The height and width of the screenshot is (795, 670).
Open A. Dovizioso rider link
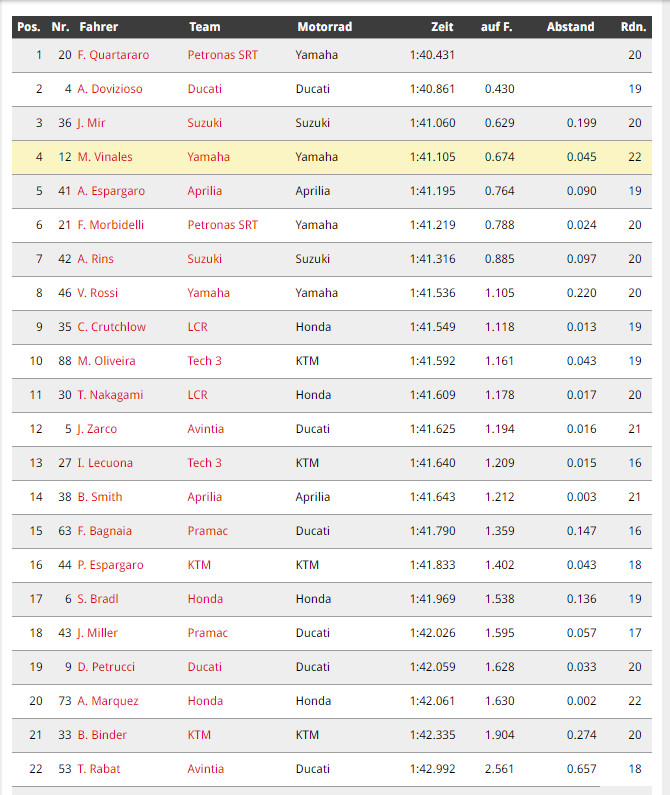click(x=110, y=89)
